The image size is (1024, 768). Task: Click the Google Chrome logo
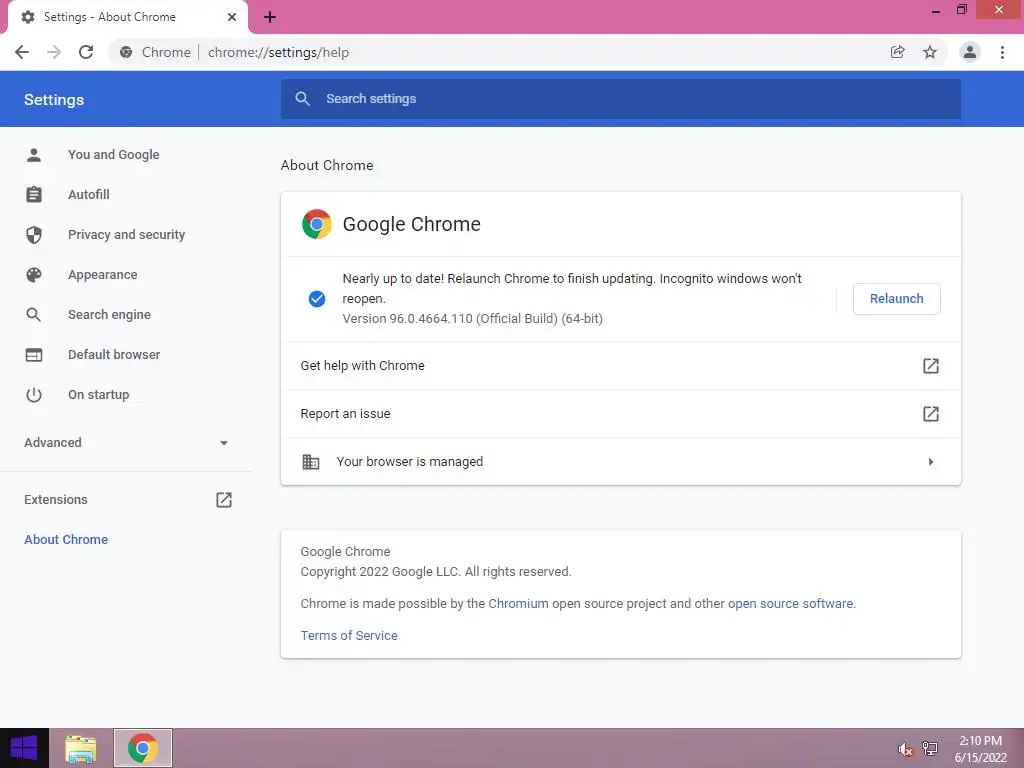click(317, 224)
